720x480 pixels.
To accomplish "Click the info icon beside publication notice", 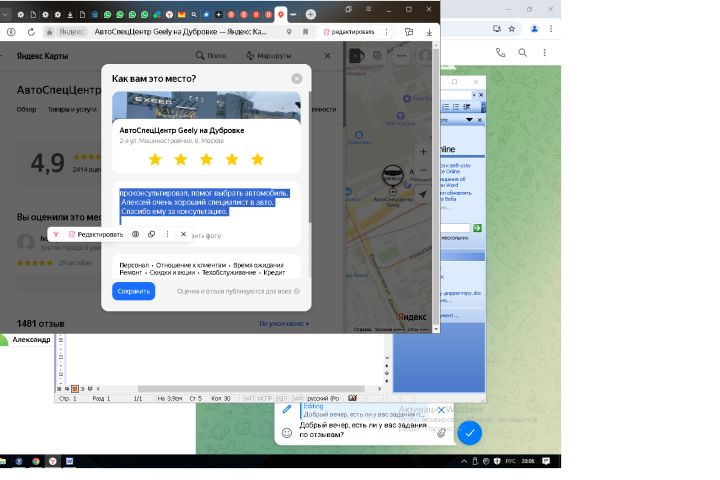I will pyautogui.click(x=297, y=291).
